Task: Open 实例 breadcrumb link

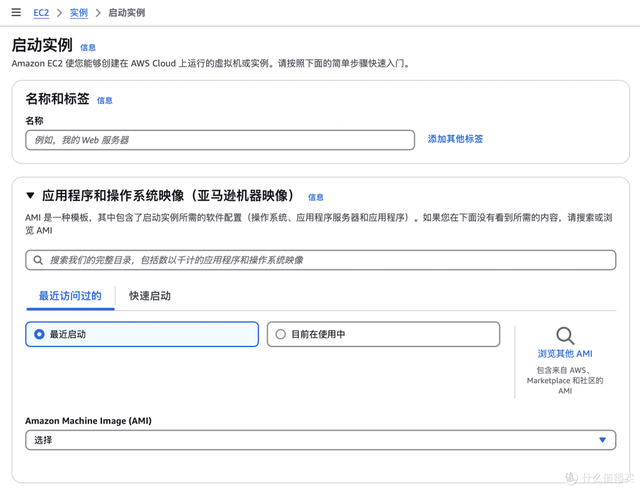Action: tap(78, 13)
